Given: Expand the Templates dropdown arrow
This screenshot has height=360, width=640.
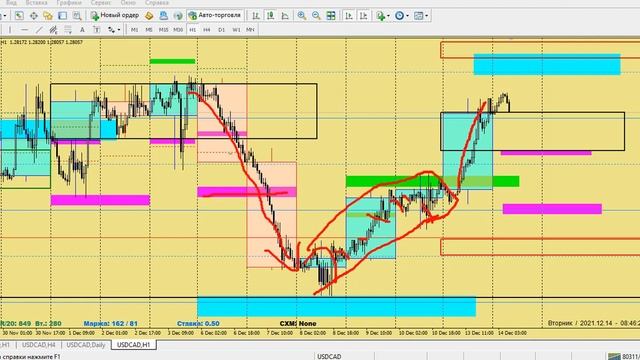Looking at the screenshot, I should 427,16.
